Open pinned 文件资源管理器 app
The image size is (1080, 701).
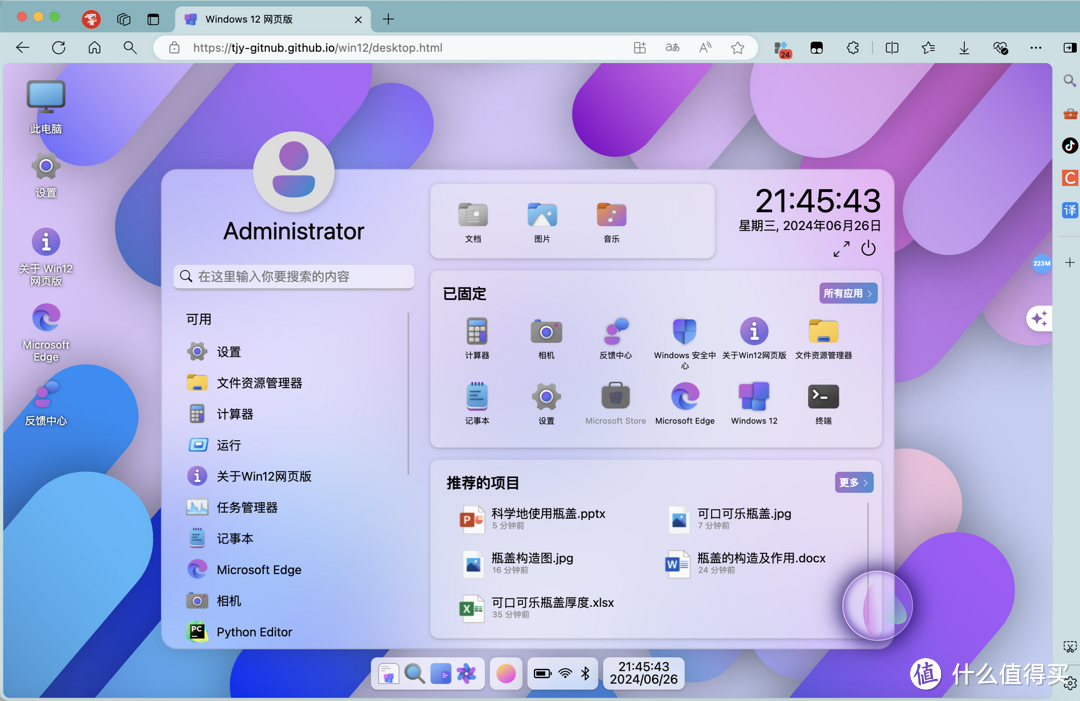pos(823,338)
